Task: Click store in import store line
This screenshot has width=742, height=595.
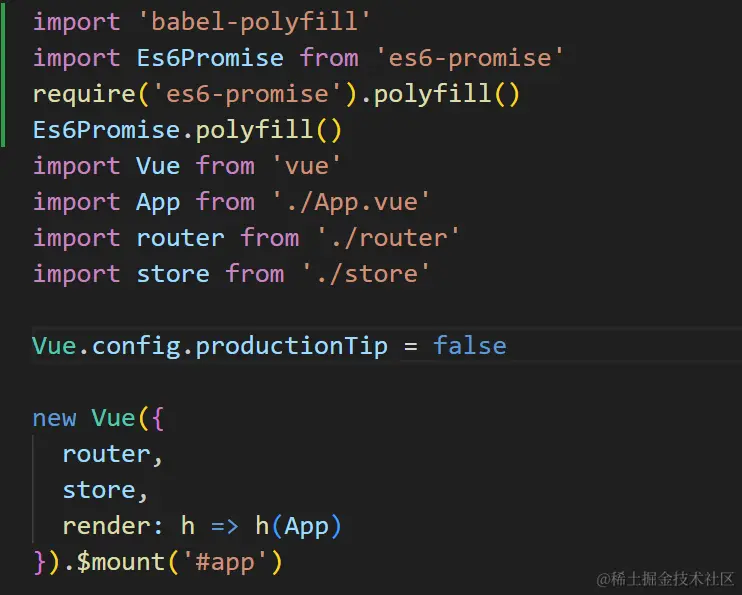Action: [173, 274]
